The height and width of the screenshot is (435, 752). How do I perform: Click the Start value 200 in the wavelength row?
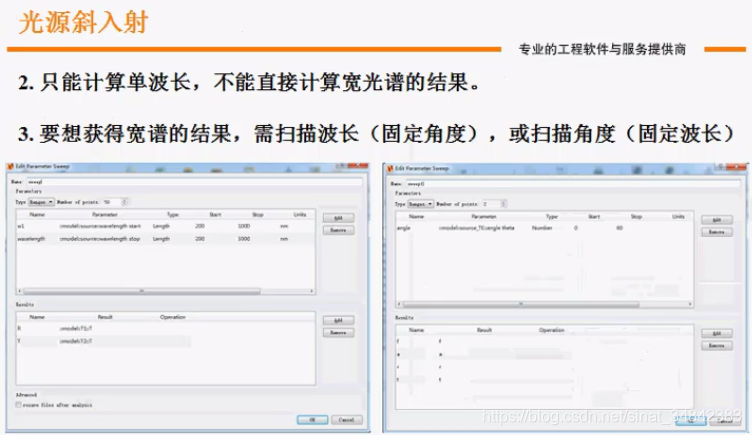pyautogui.click(x=200, y=238)
